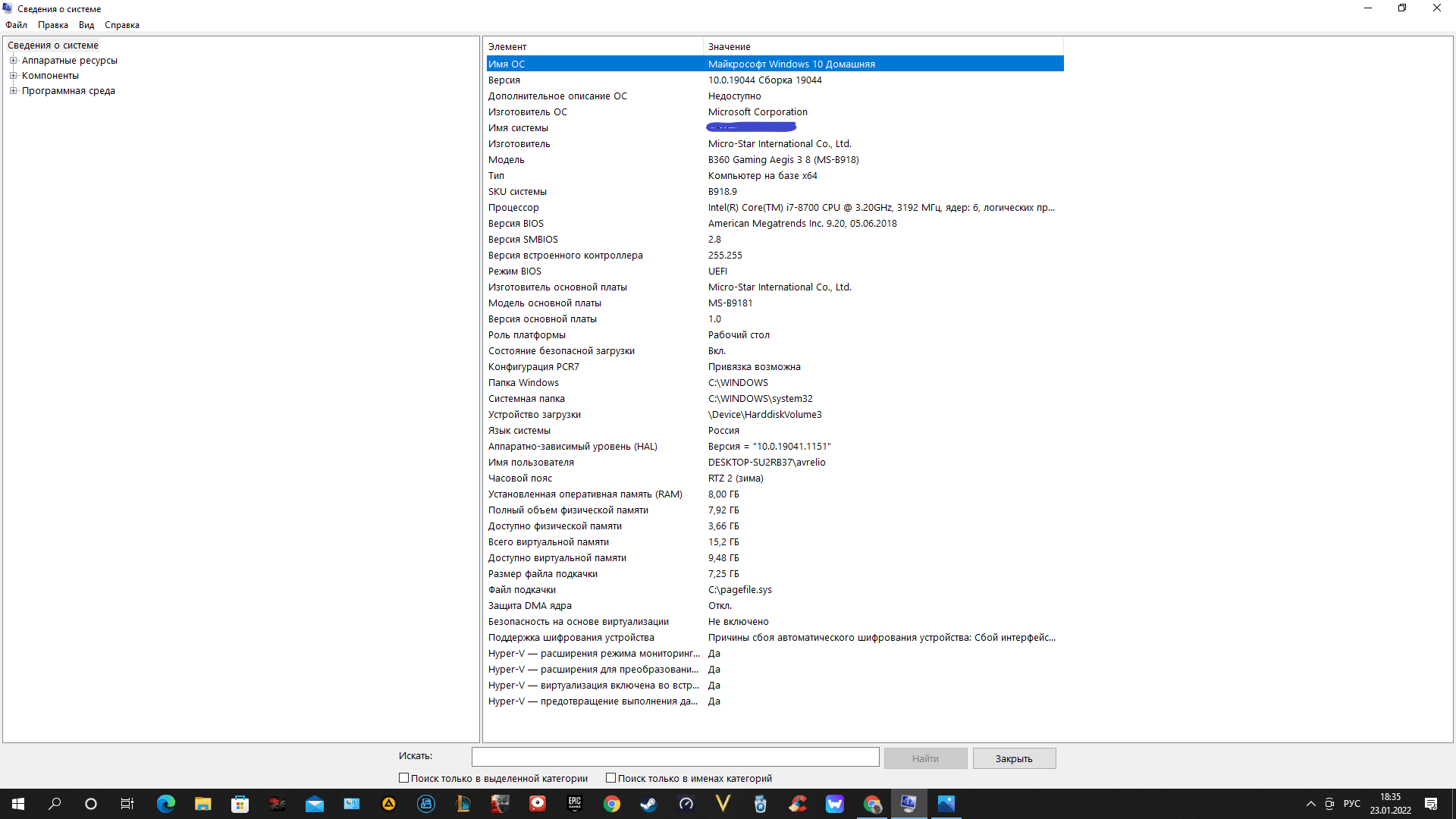Open the Вид menu
1456x819 pixels.
coord(86,25)
